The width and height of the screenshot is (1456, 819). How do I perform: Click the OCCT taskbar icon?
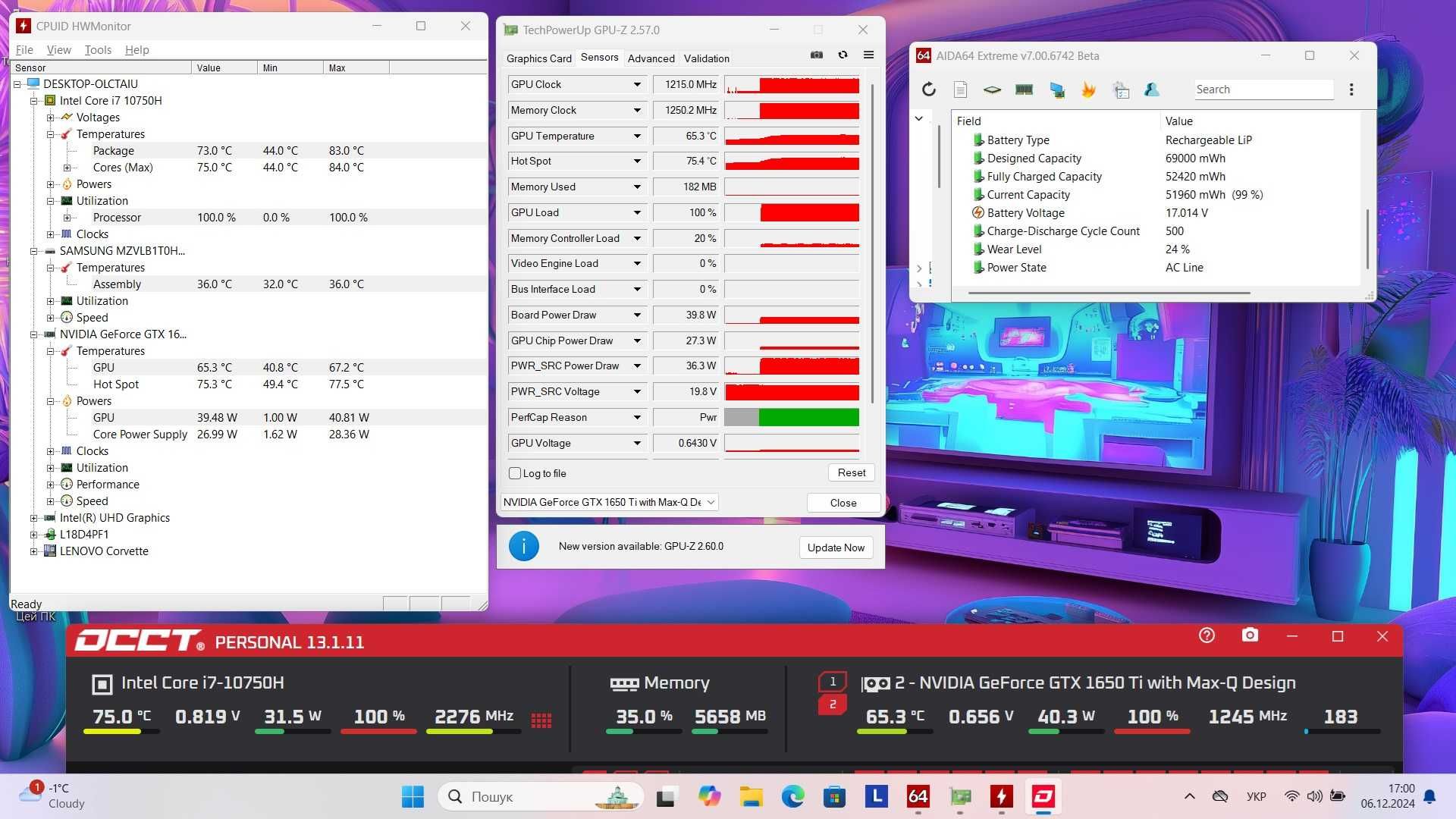coord(1043,796)
